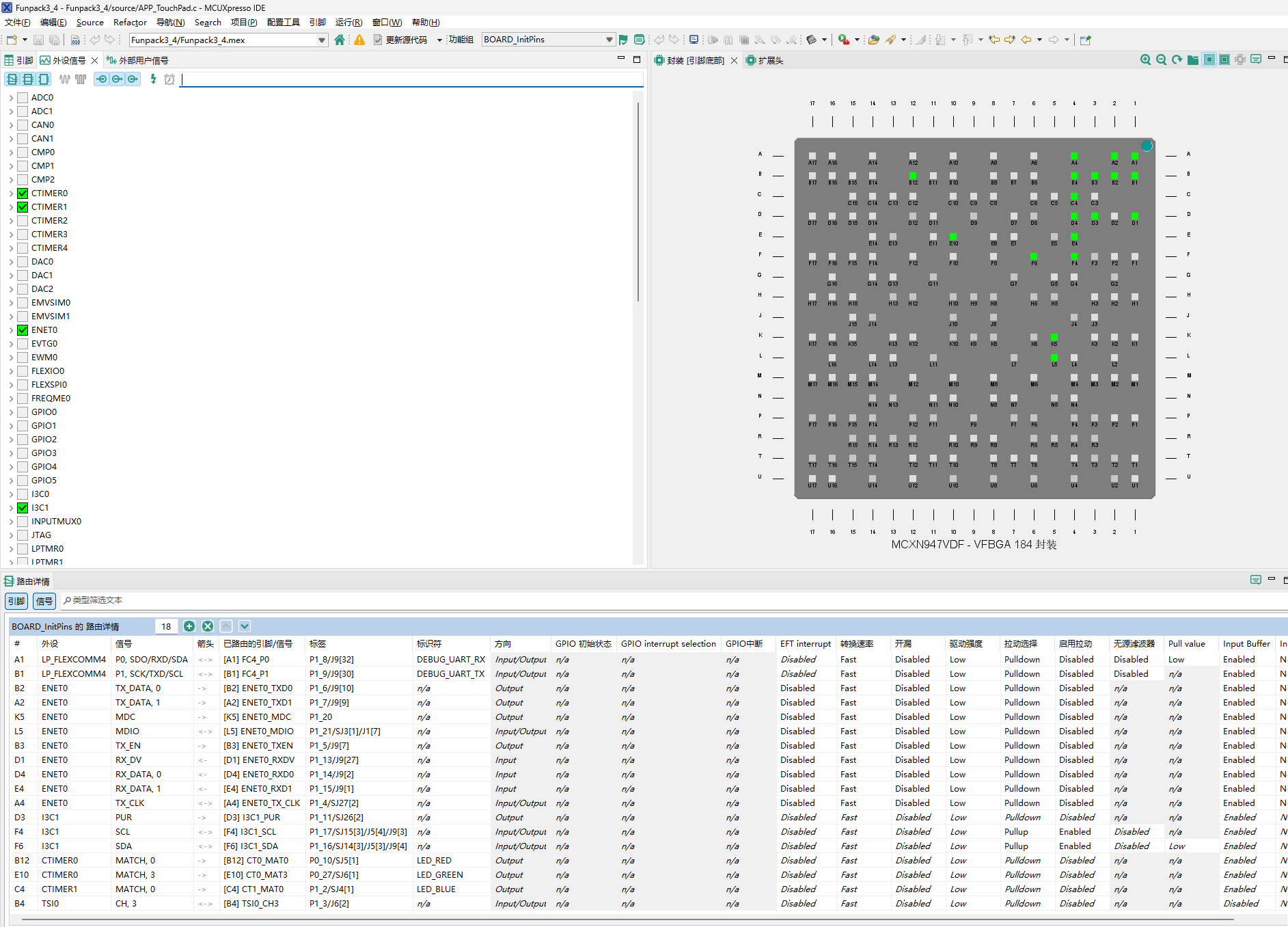The image size is (1288, 927).
Task: Toggle the update source code checkbox (更新源代码)
Action: click(378, 40)
